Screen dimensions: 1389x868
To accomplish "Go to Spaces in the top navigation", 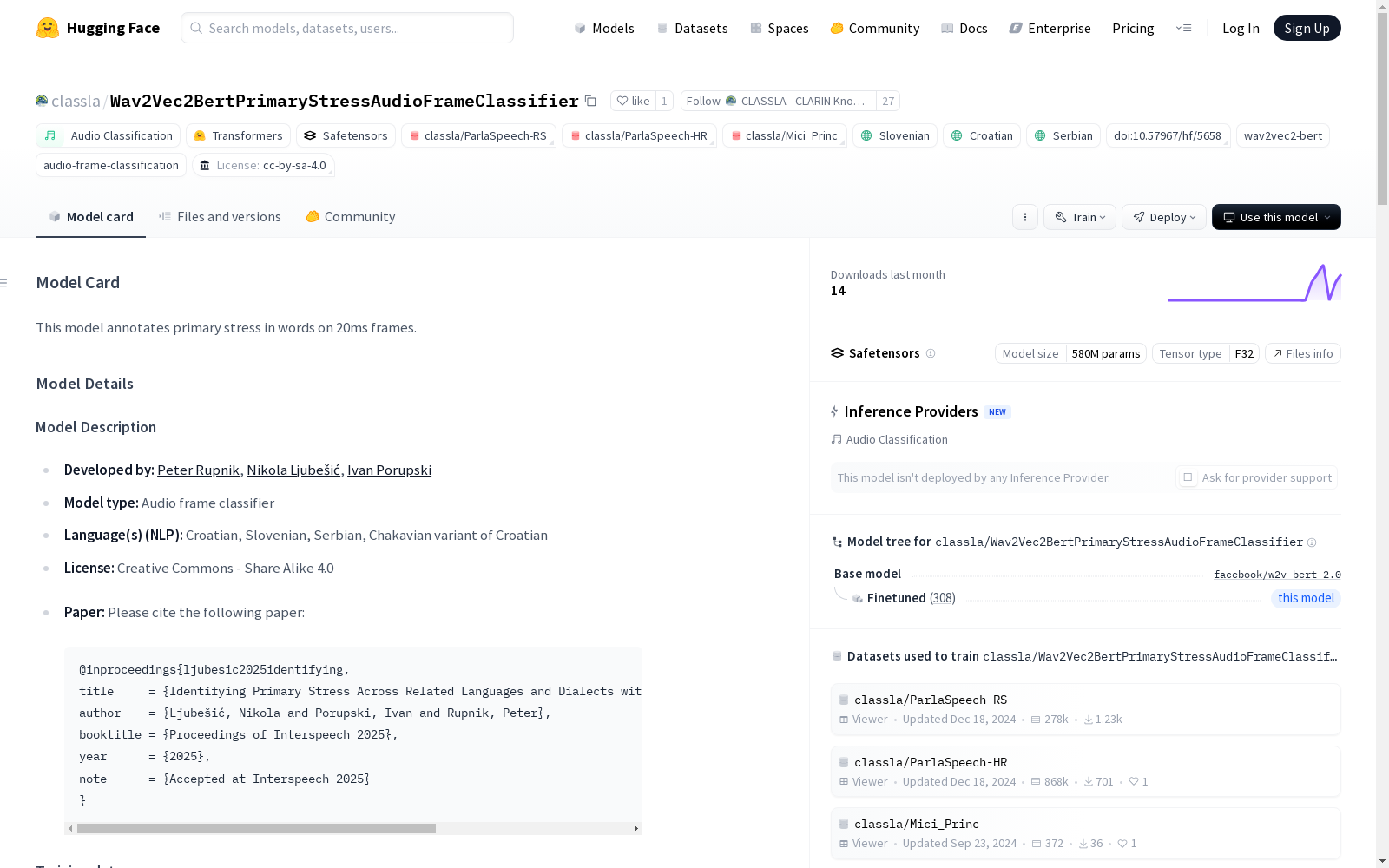I will 780,28.
